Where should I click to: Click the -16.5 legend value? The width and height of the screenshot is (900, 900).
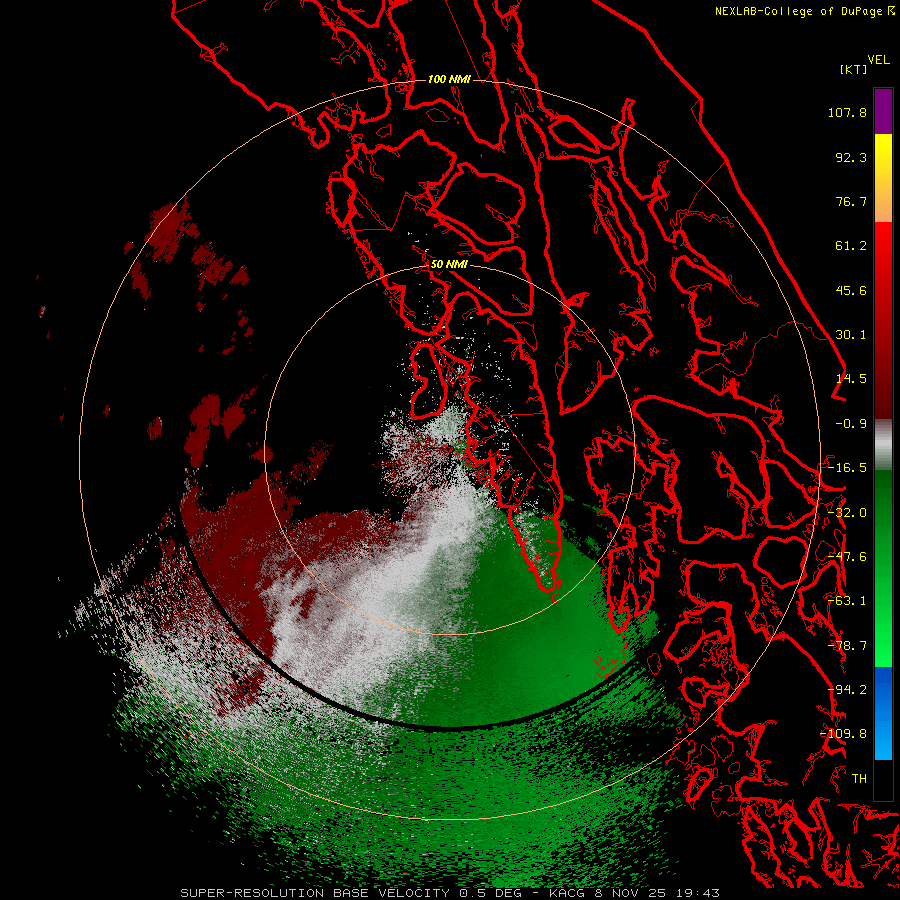tap(847, 468)
